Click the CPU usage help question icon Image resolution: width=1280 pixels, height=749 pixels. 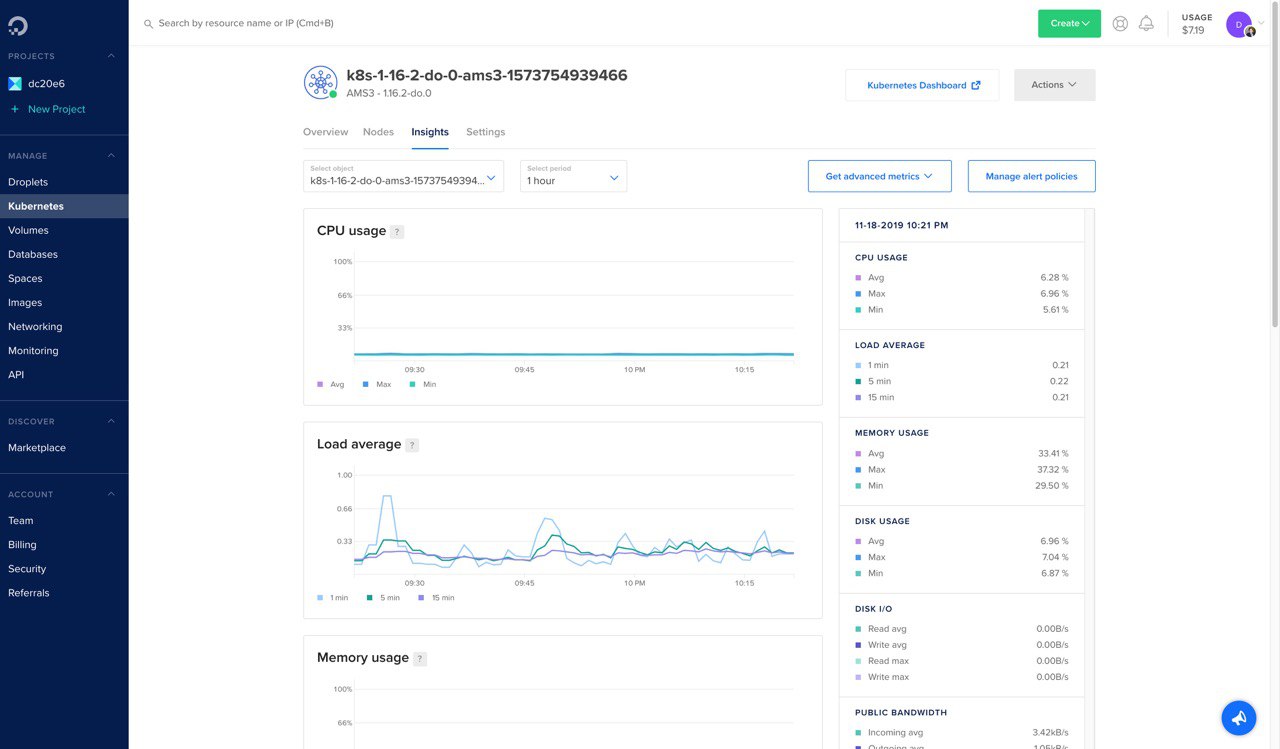coord(397,232)
